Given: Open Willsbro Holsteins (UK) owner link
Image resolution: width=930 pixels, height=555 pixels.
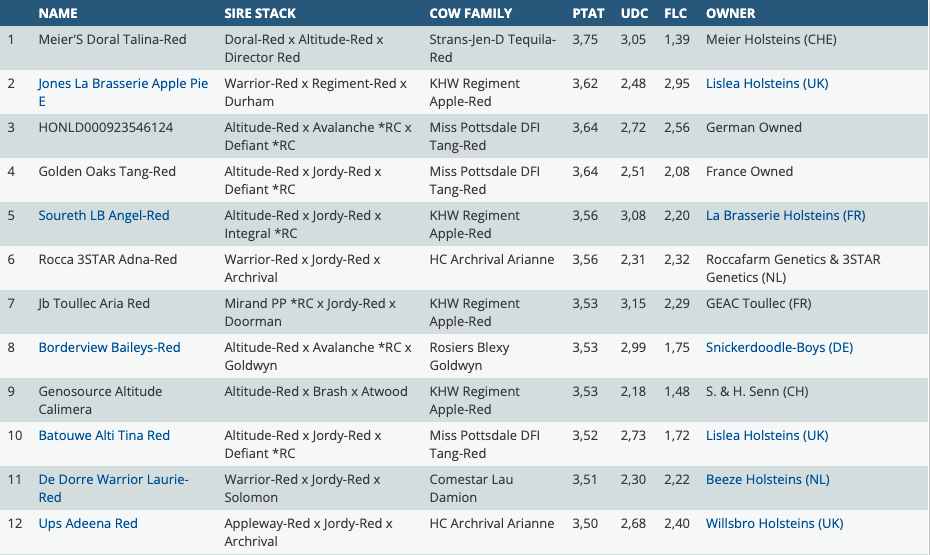Looking at the screenshot, I should click(774, 524).
